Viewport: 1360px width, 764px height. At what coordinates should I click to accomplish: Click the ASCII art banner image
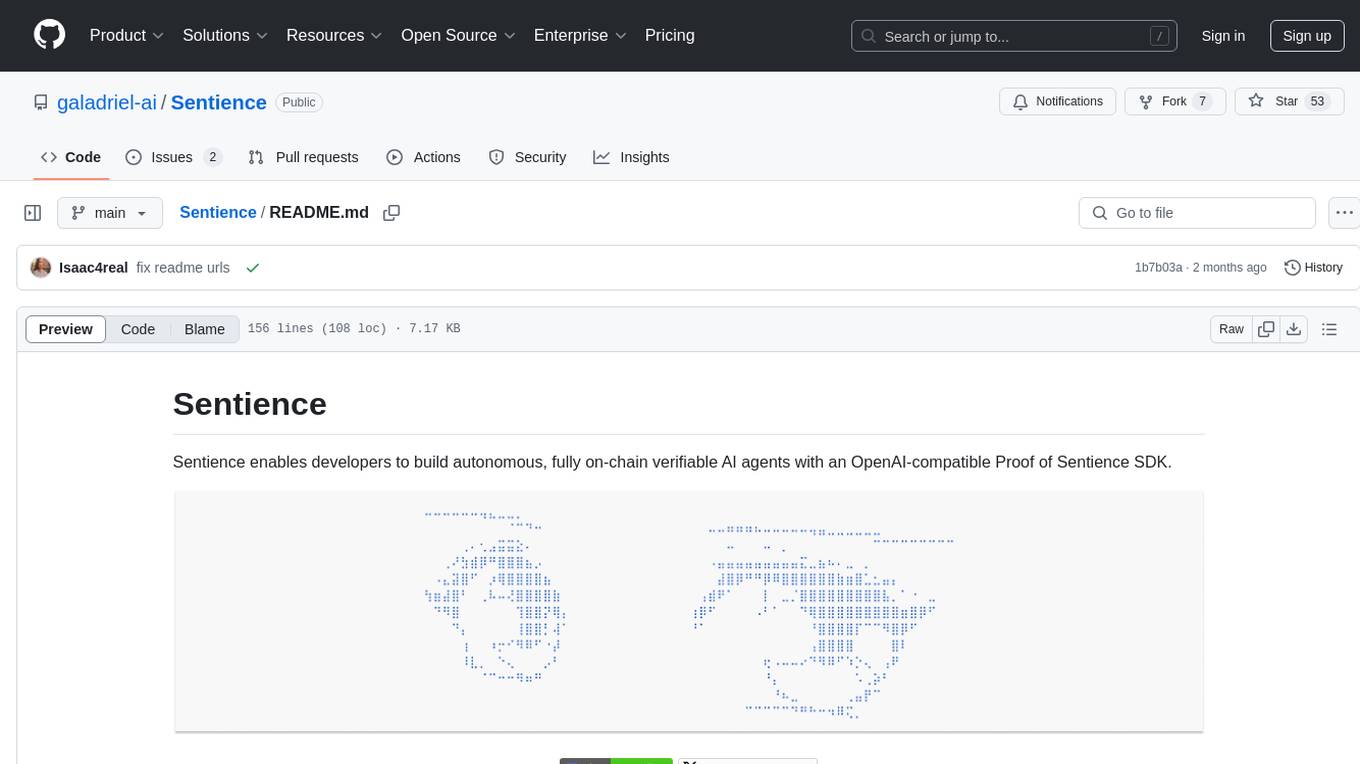688,612
